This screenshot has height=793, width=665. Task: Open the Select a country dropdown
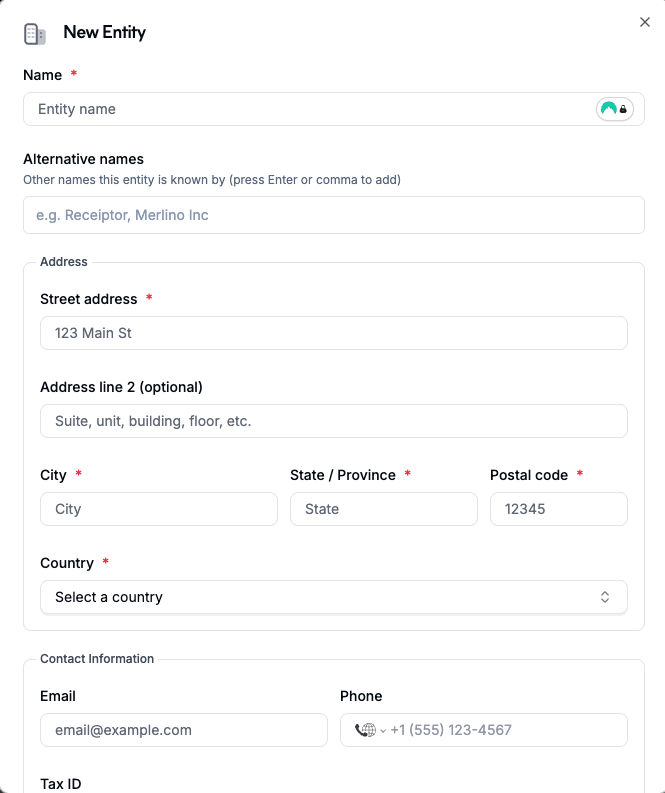pyautogui.click(x=333, y=597)
